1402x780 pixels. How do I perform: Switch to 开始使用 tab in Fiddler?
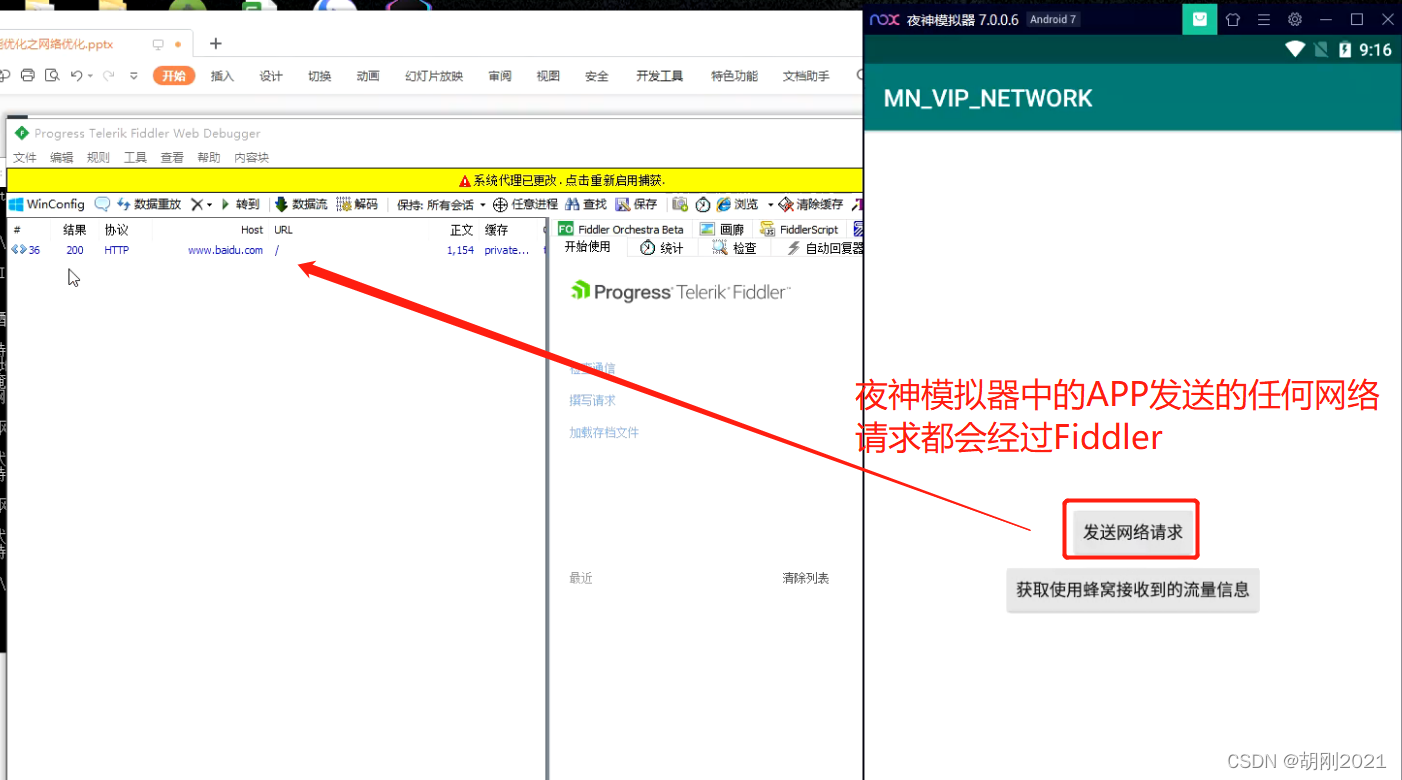click(588, 247)
